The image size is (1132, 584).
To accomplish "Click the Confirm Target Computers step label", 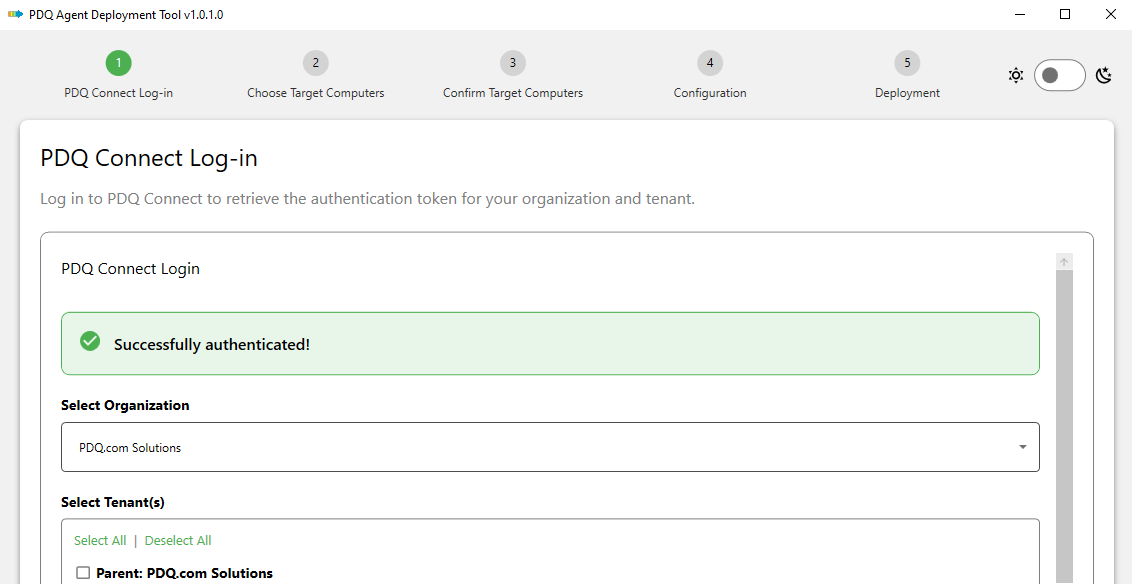I will (513, 93).
